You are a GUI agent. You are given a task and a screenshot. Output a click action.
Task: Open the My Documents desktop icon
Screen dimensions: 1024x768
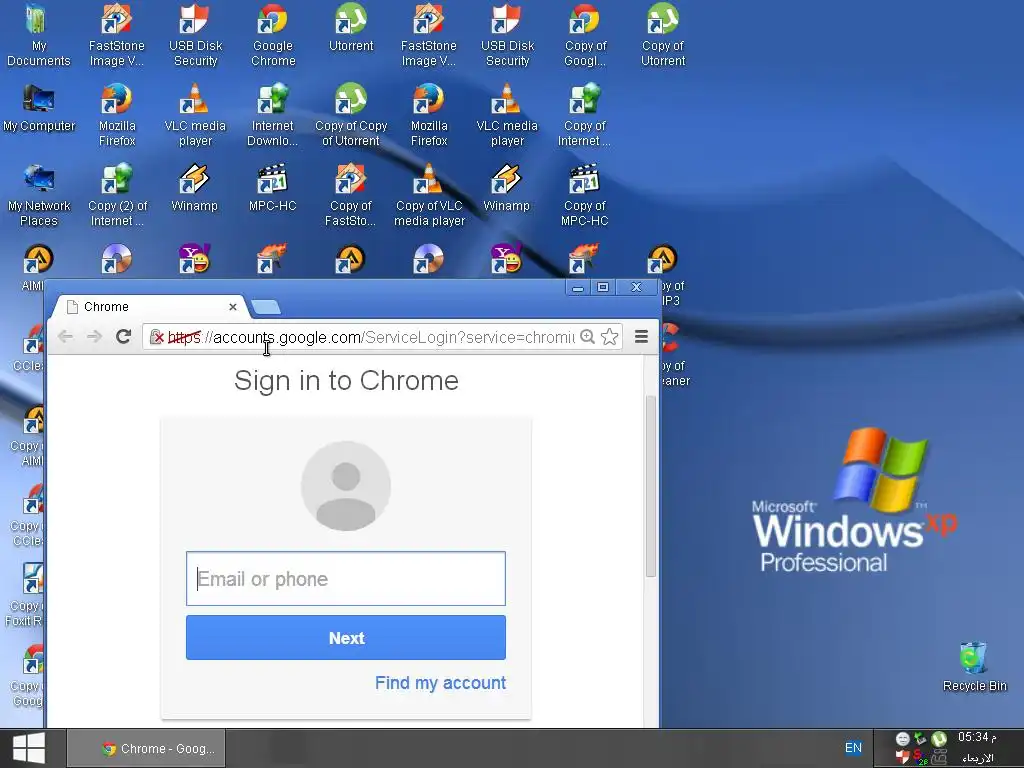38,36
